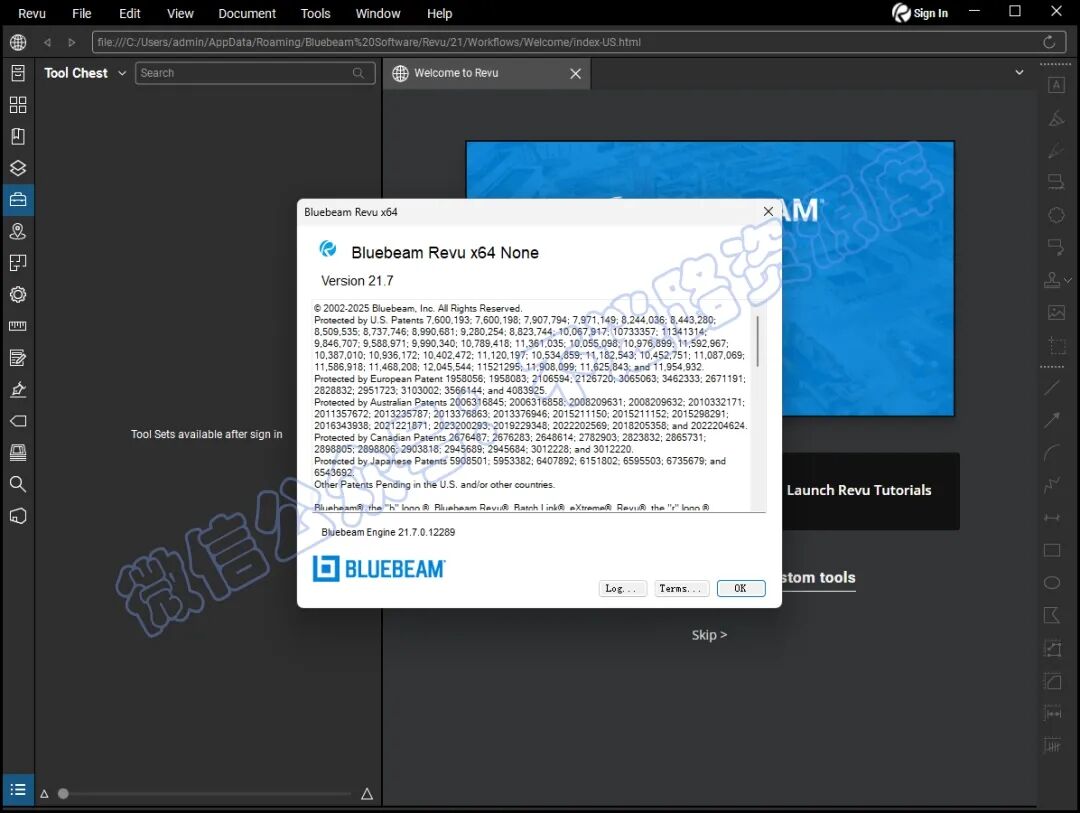The image size is (1080, 813).
Task: Open the Revu menu
Action: tap(32, 13)
